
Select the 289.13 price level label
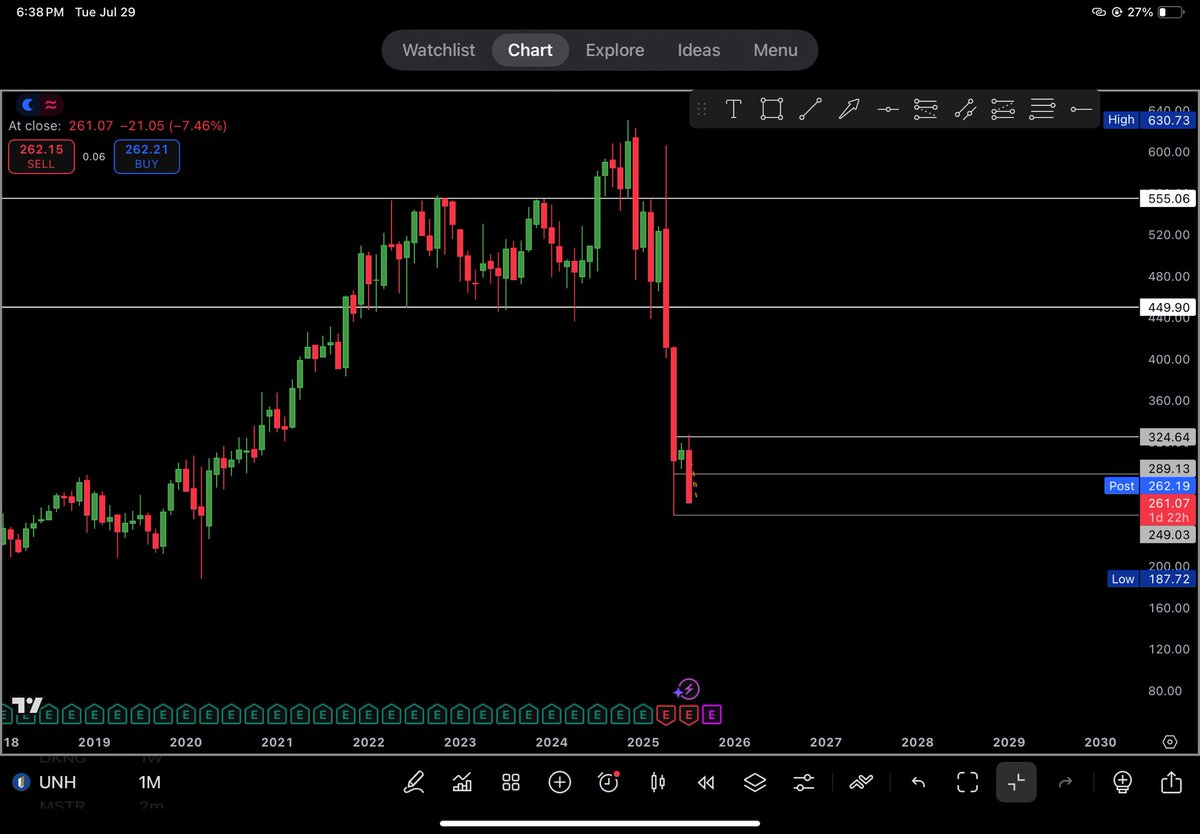point(1168,468)
